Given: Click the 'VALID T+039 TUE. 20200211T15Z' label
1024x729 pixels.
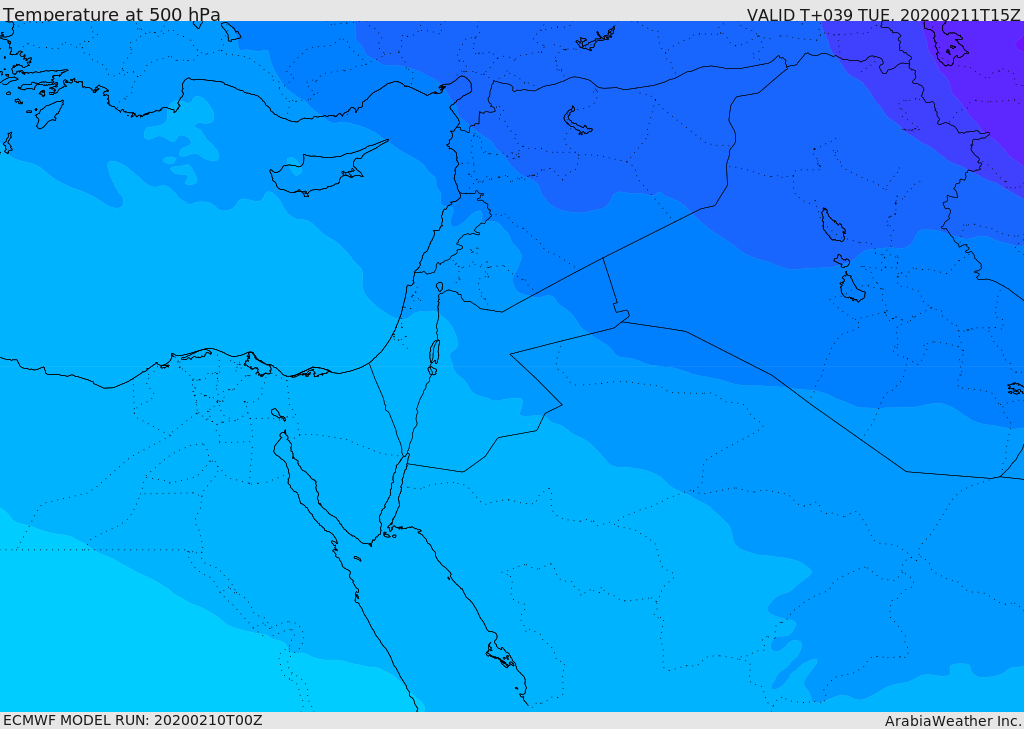Looking at the screenshot, I should point(884,14).
